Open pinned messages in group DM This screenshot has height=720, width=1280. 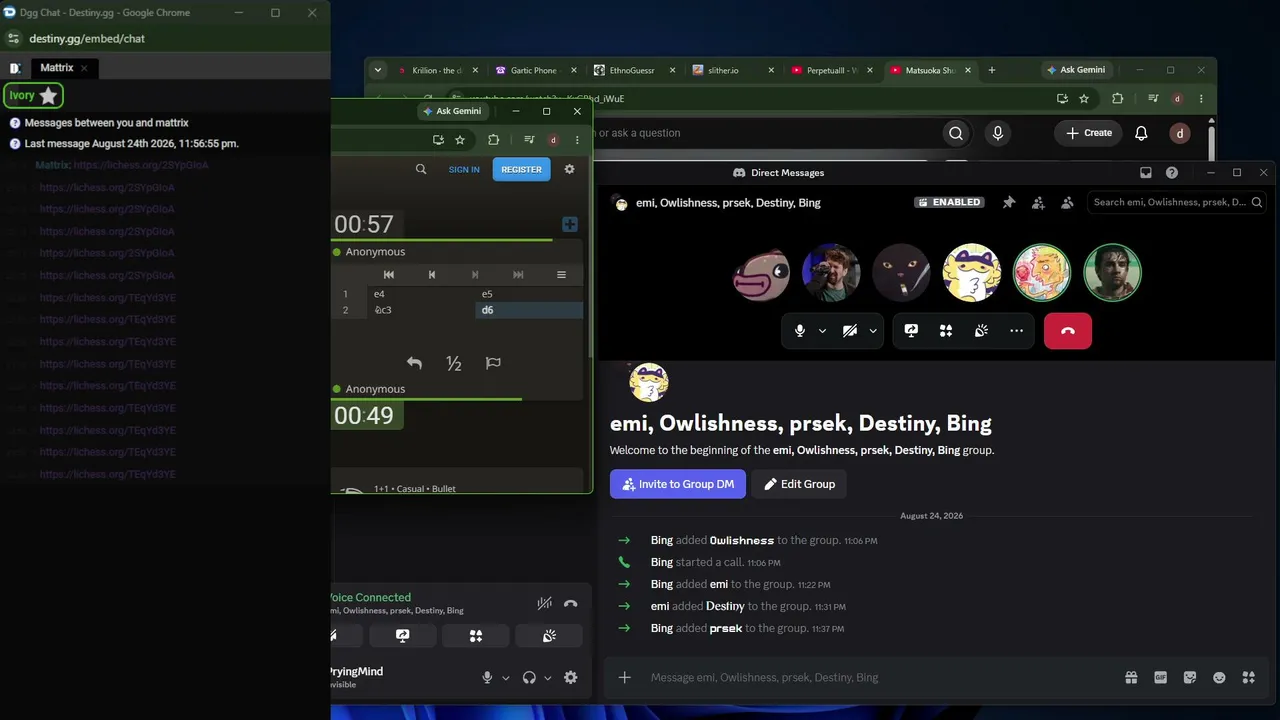click(1009, 202)
